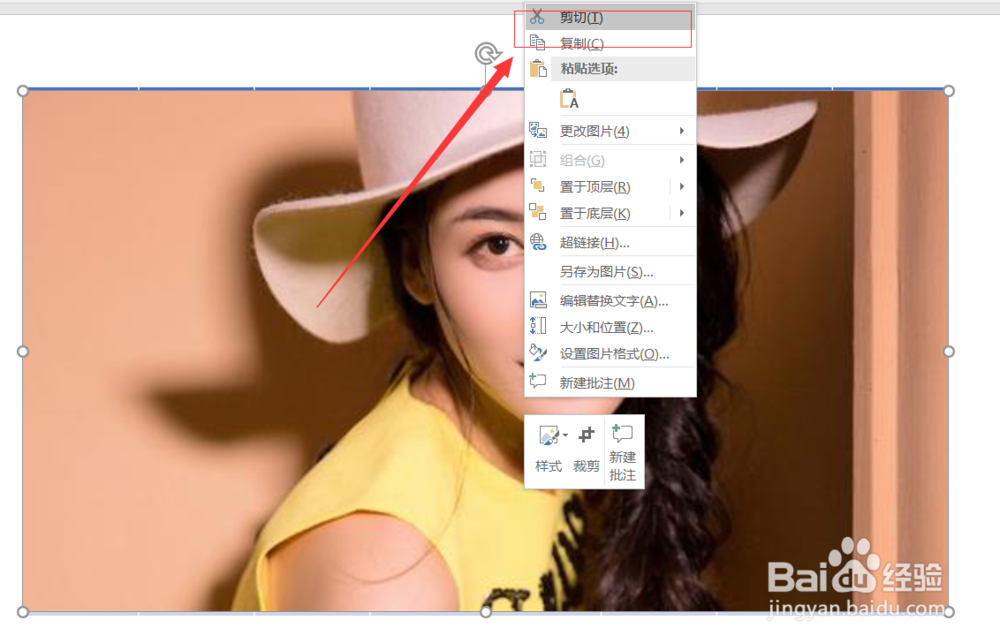Click the size and position icon

coord(538,326)
